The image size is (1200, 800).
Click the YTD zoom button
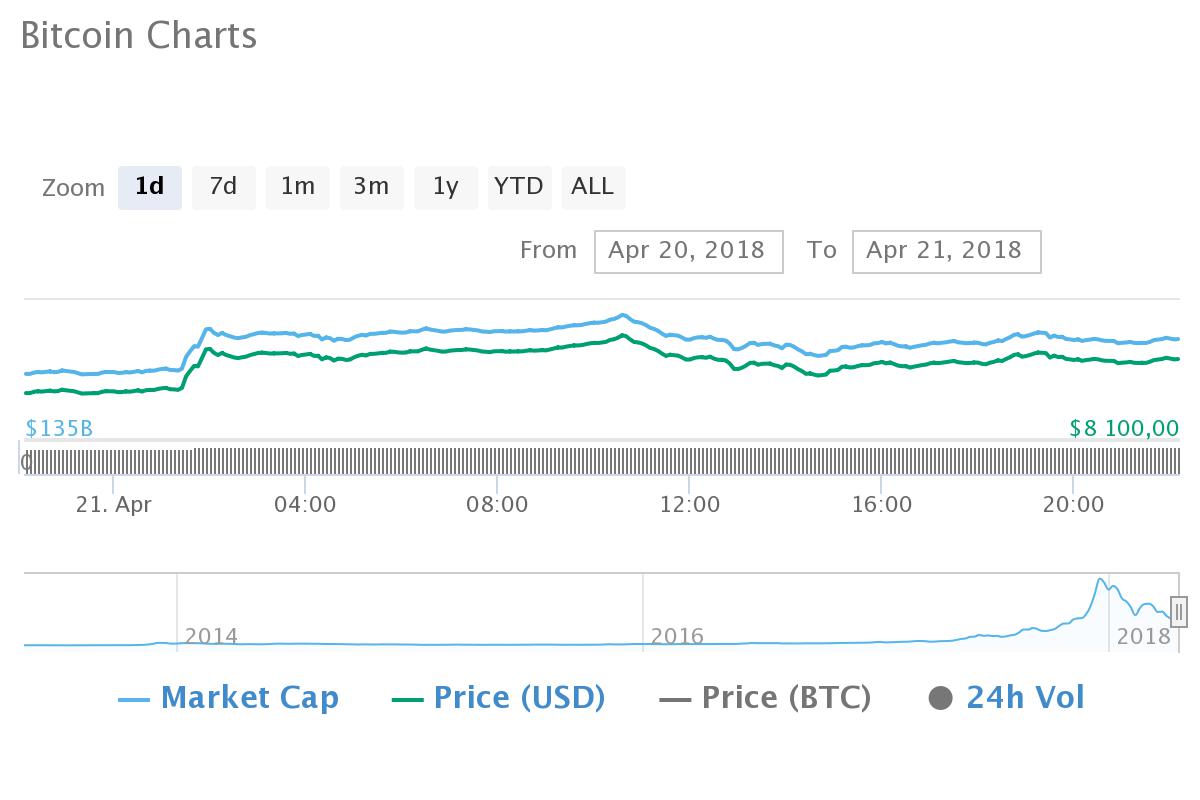coord(519,187)
